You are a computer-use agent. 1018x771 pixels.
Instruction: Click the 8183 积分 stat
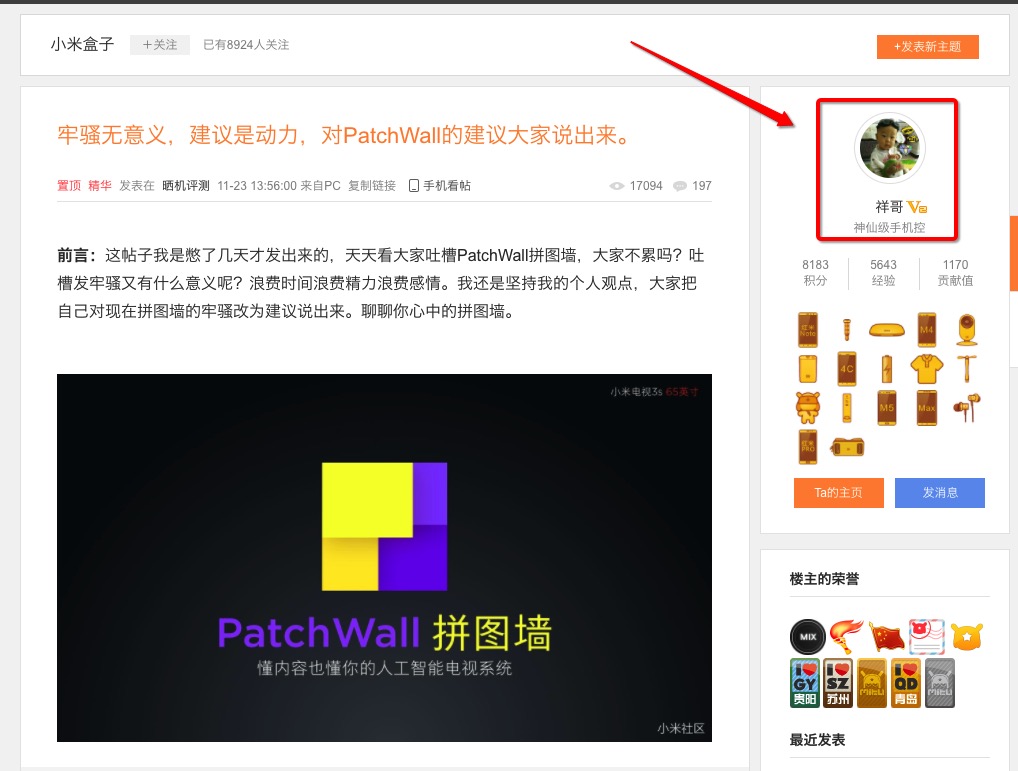pos(815,273)
